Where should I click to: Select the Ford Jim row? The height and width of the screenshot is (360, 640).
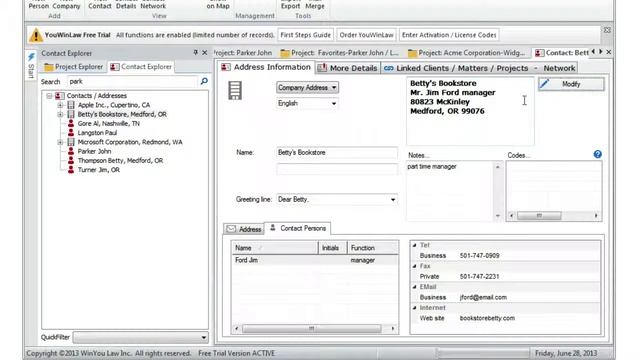tap(315, 260)
